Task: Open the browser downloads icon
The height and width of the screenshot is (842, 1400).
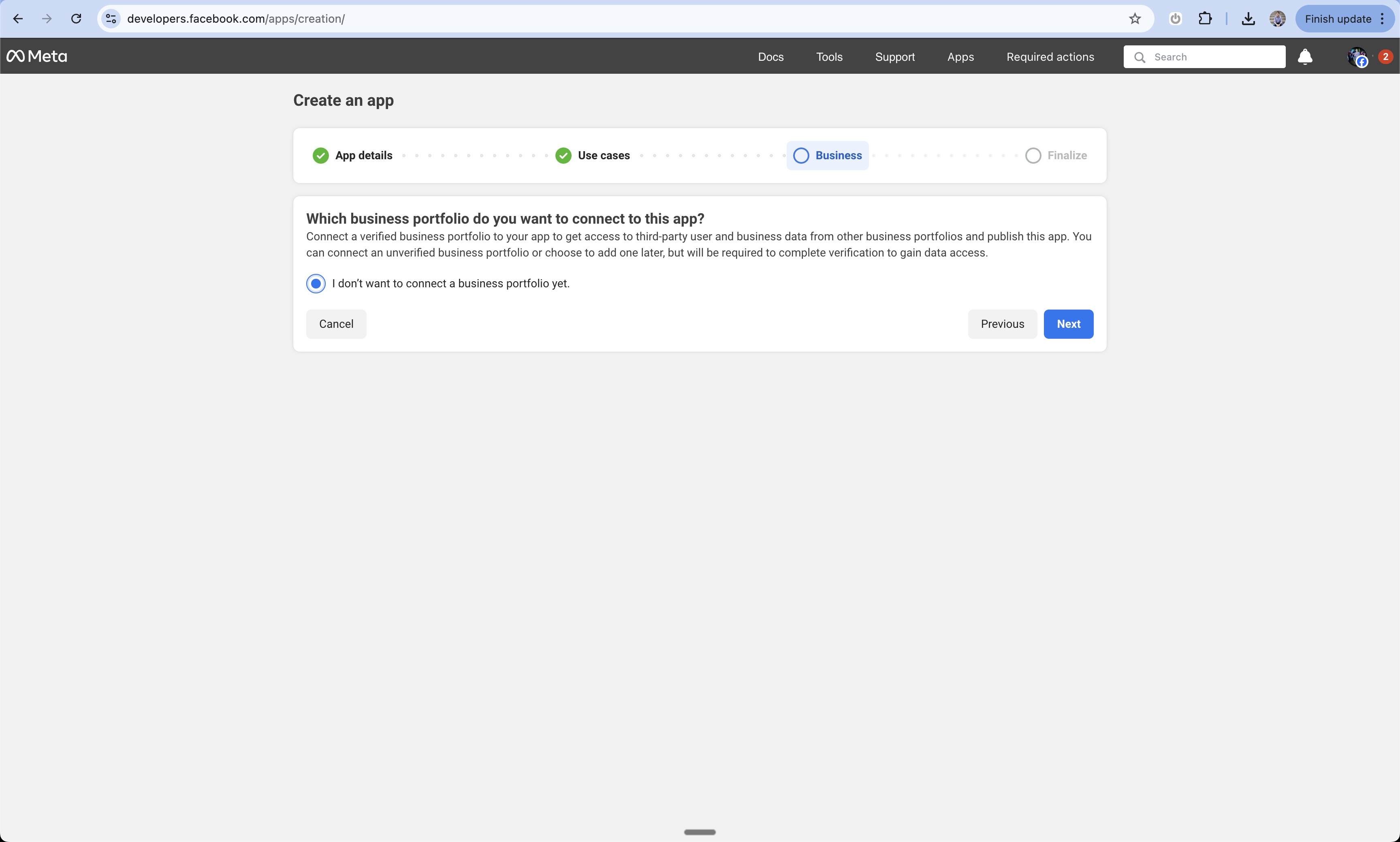Action: 1248,19
